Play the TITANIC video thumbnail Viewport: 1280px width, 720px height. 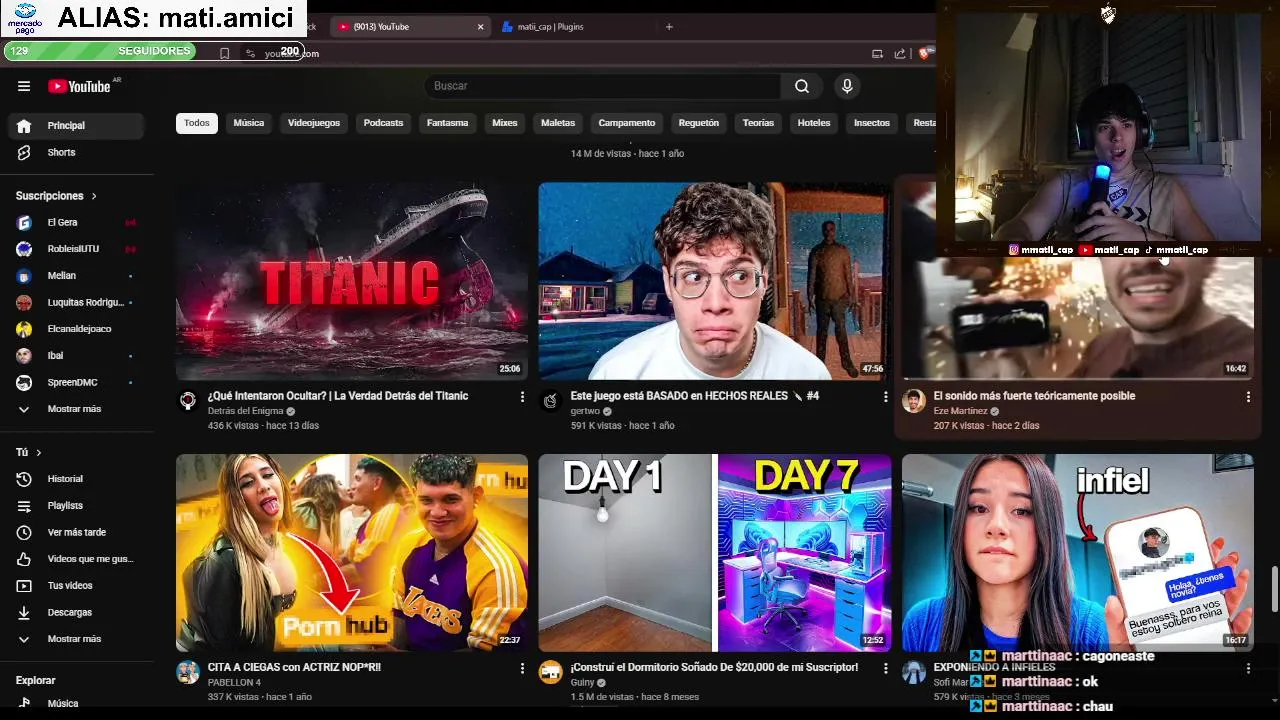352,281
